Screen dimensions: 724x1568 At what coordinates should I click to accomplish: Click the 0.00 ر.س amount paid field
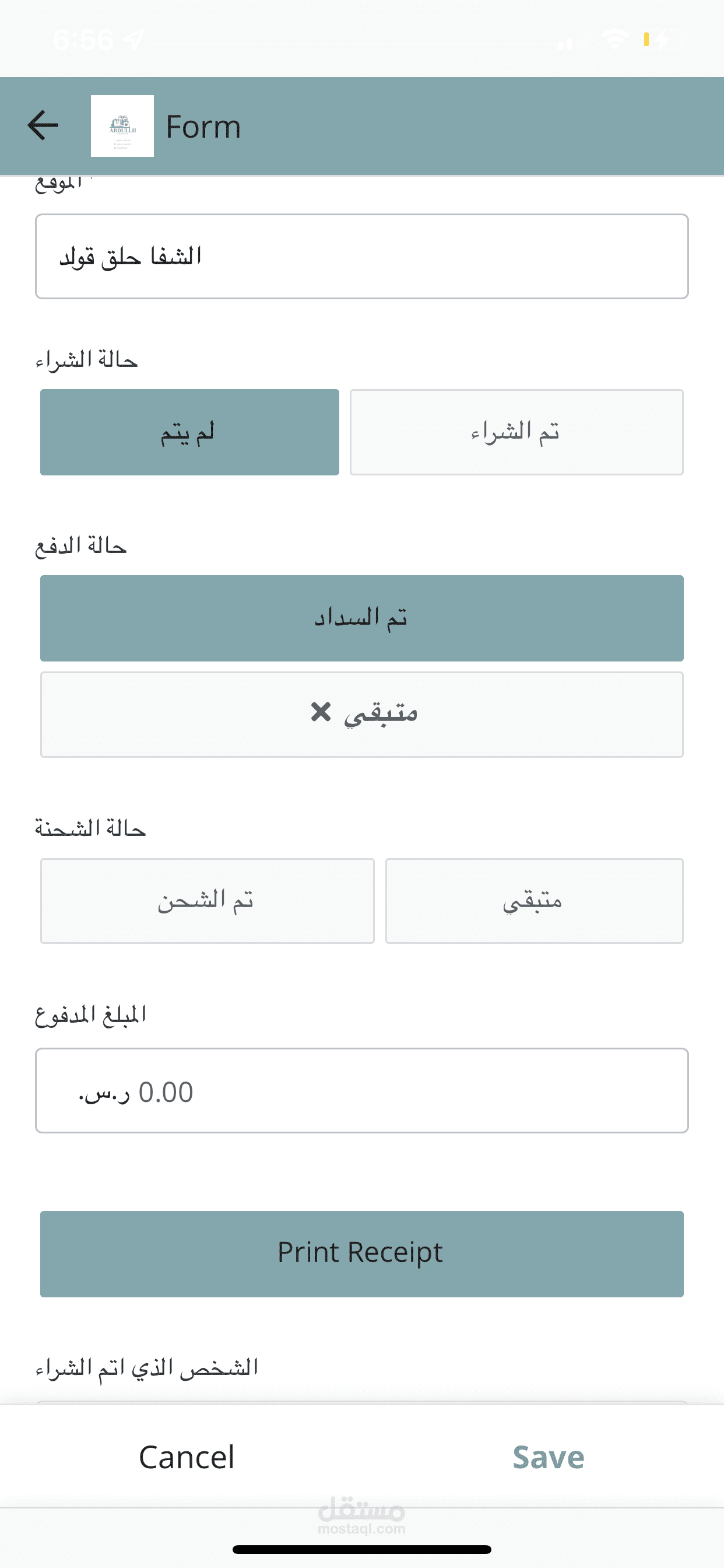pyautogui.click(x=361, y=1090)
